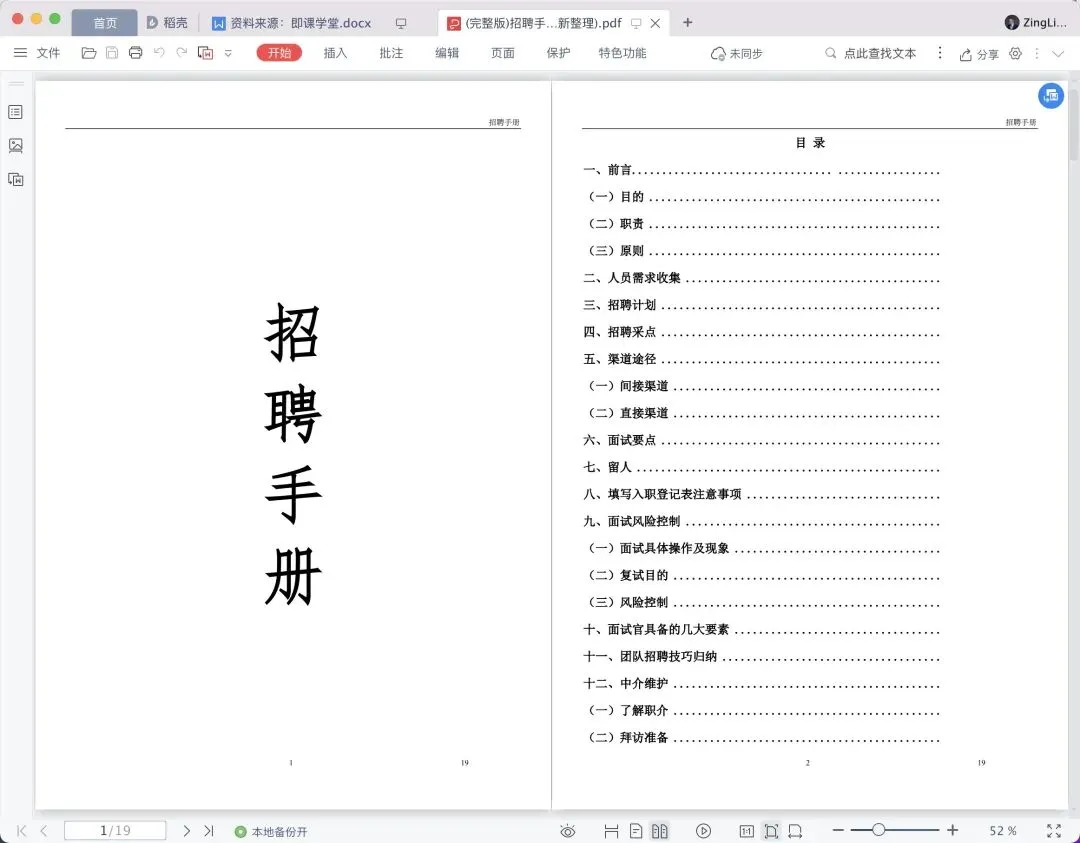1080x843 pixels.
Task: Open the 特色功能 tab
Action: [623, 53]
